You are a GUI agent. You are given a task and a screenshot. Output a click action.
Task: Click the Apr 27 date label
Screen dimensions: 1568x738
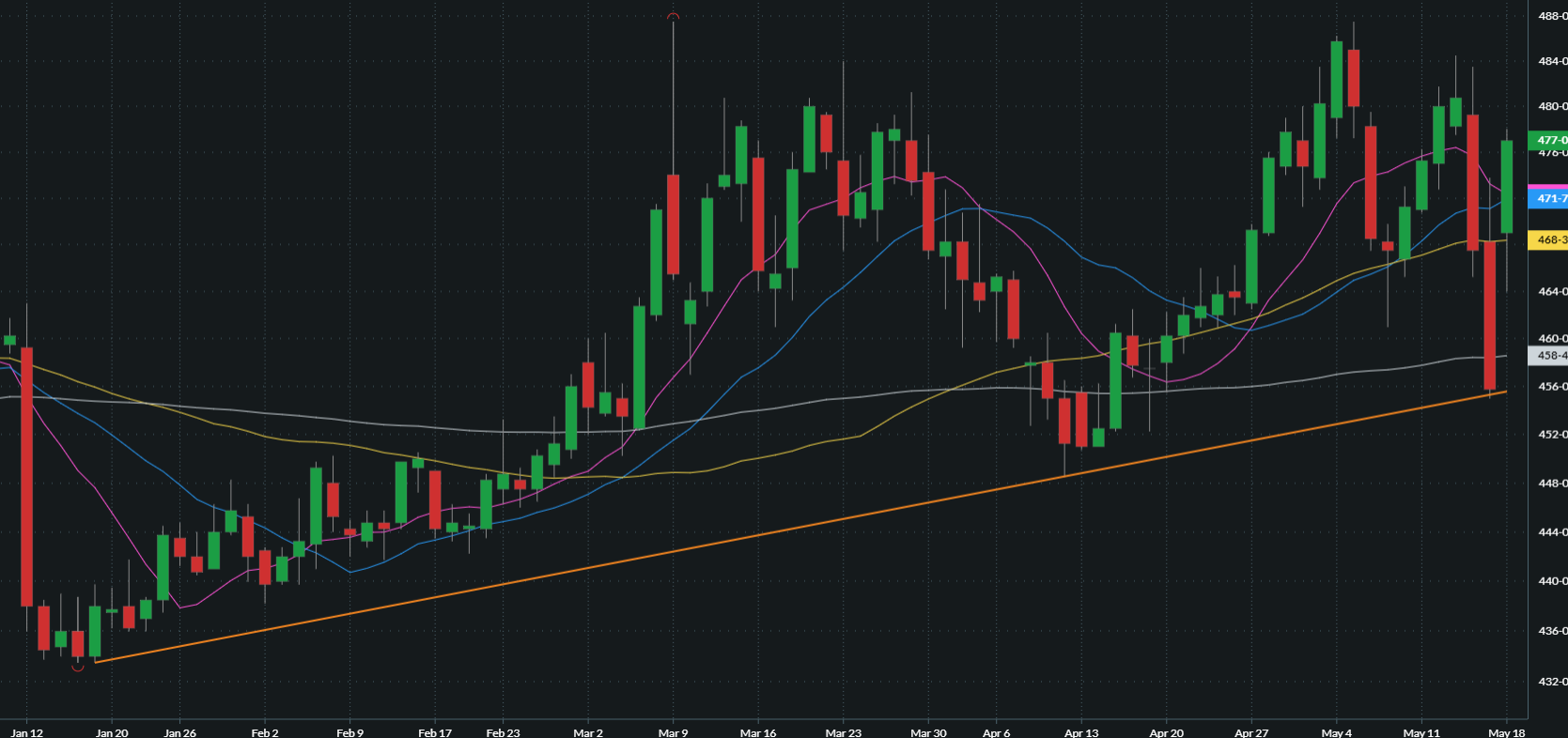(1251, 732)
